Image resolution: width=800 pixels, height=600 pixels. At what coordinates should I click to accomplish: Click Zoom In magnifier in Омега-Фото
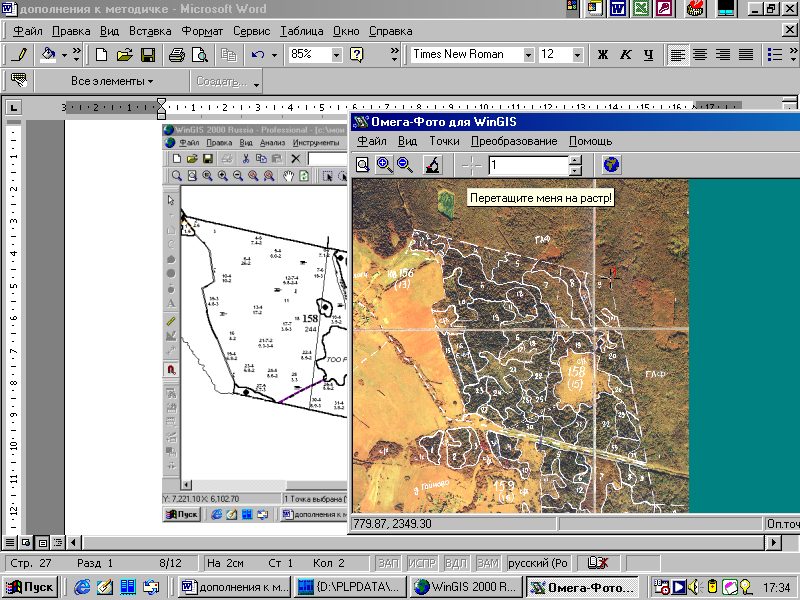click(384, 165)
